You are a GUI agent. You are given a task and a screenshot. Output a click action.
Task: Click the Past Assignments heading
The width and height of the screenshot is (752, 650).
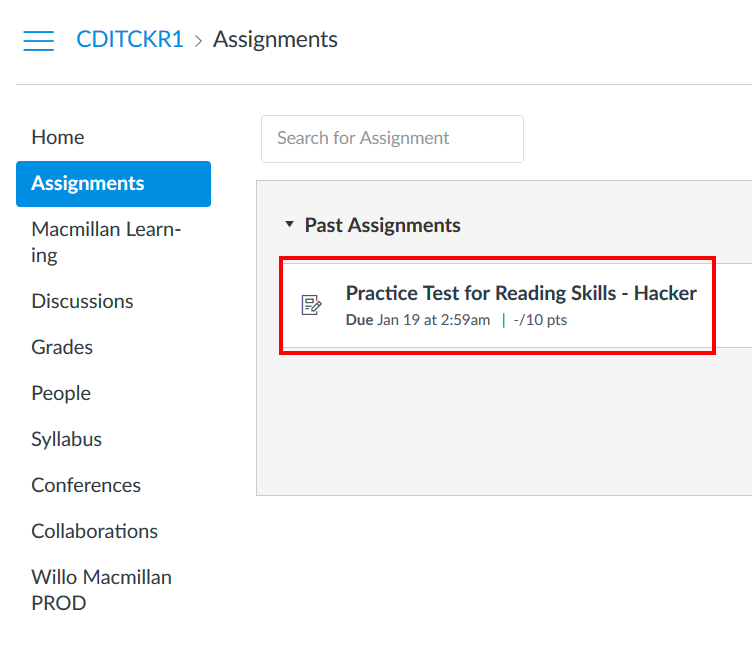tap(382, 225)
